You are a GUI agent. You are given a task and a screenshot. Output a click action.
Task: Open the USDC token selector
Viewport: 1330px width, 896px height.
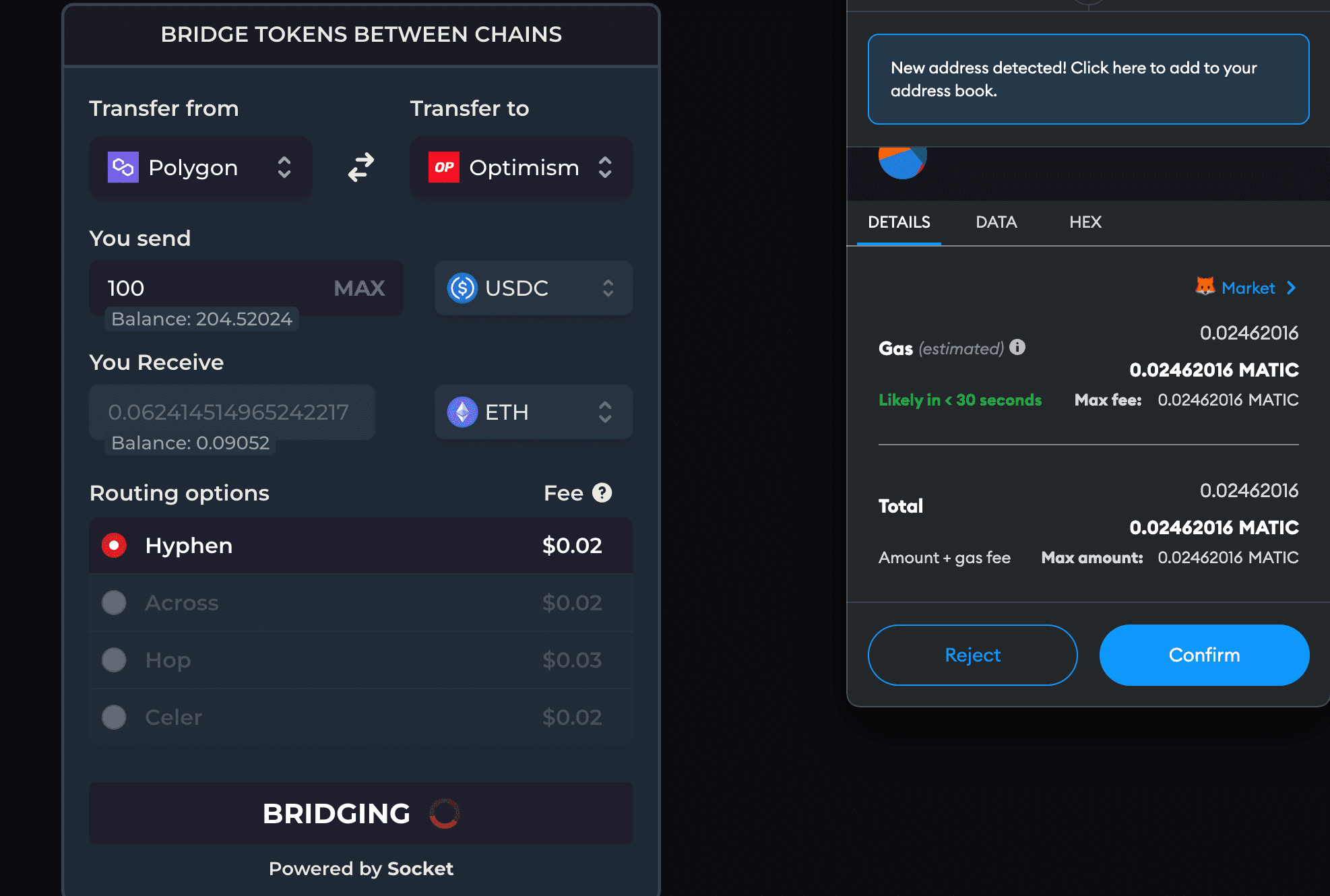click(534, 288)
